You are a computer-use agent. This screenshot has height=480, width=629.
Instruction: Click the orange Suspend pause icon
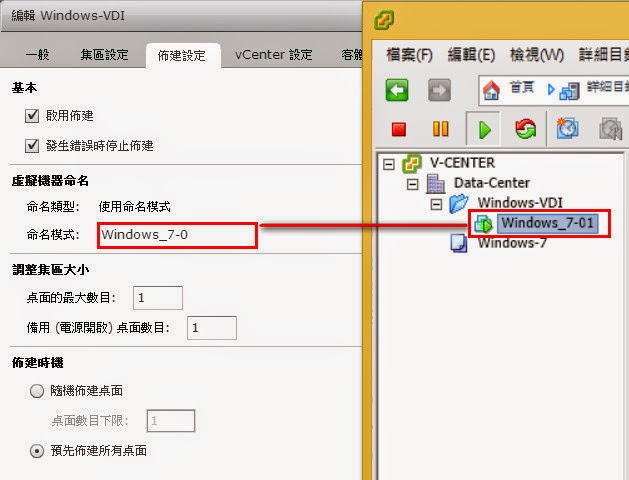[440, 129]
